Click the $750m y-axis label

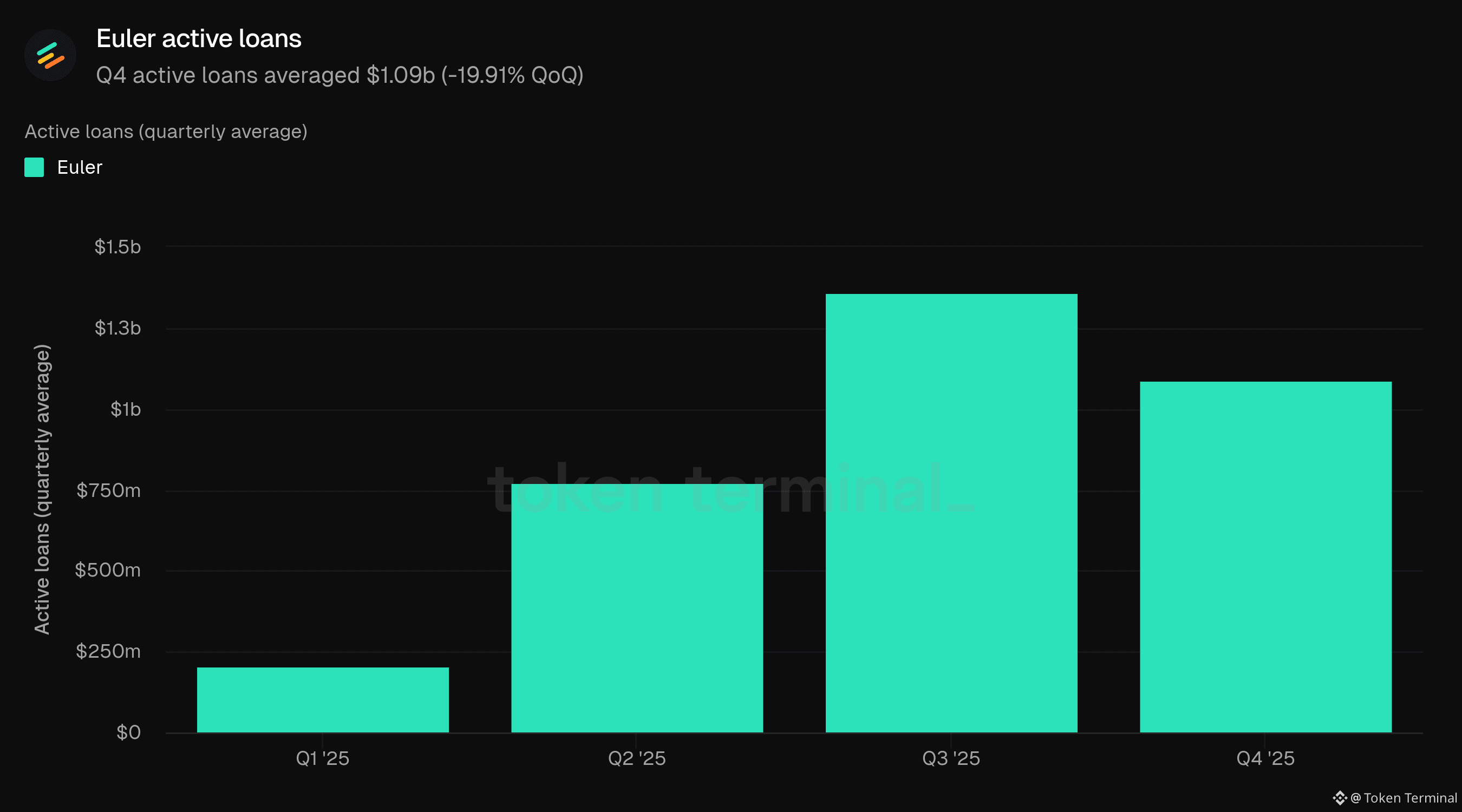coord(108,490)
